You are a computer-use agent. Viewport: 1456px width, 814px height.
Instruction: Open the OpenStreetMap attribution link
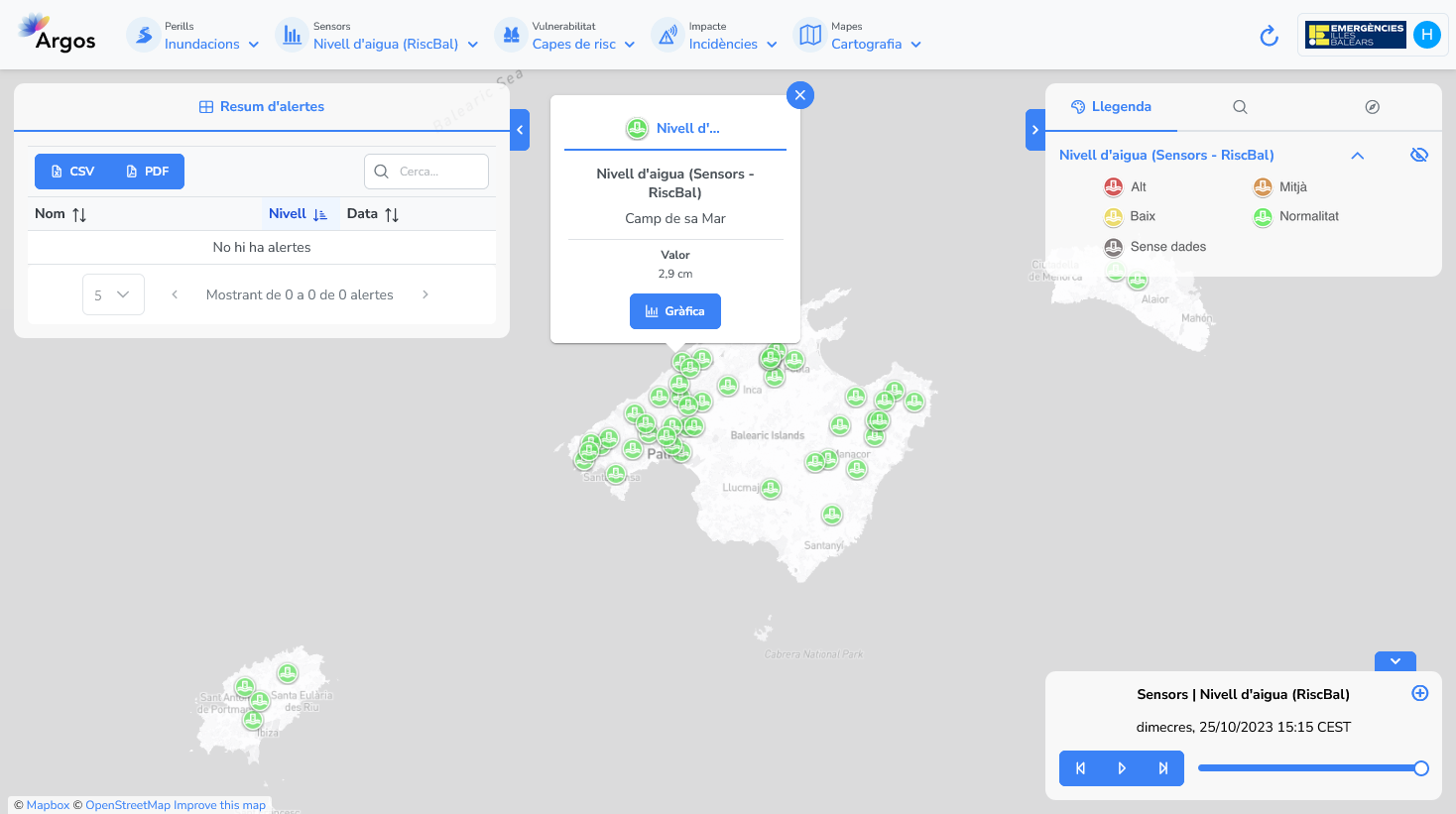128,805
